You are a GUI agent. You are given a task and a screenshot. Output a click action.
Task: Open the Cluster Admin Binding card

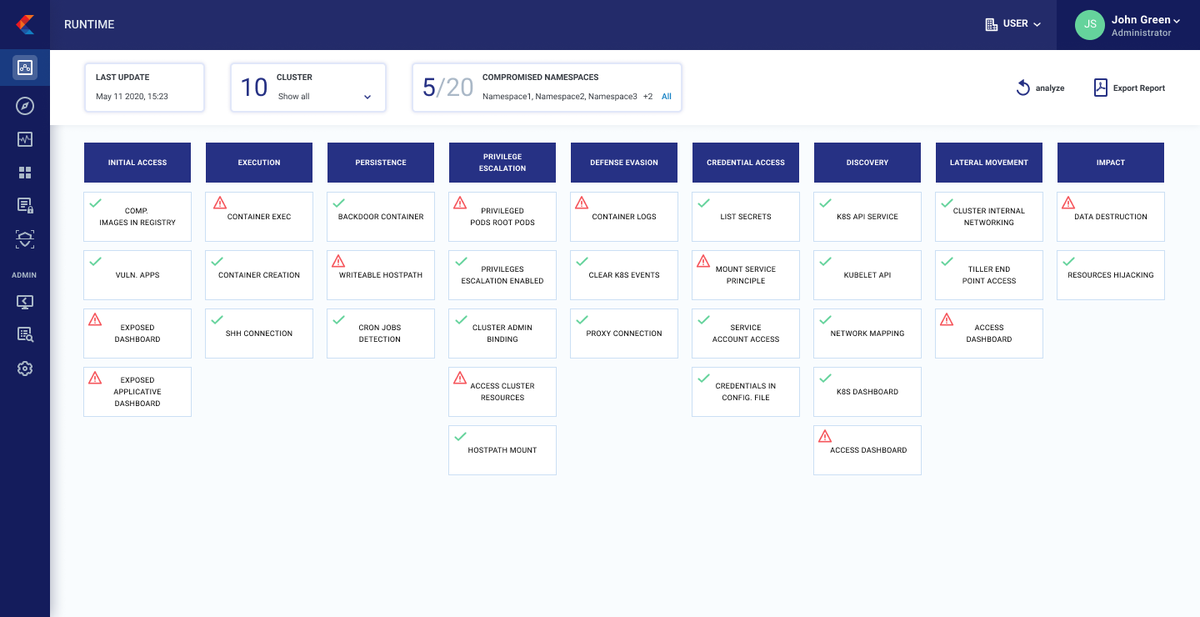coord(503,333)
